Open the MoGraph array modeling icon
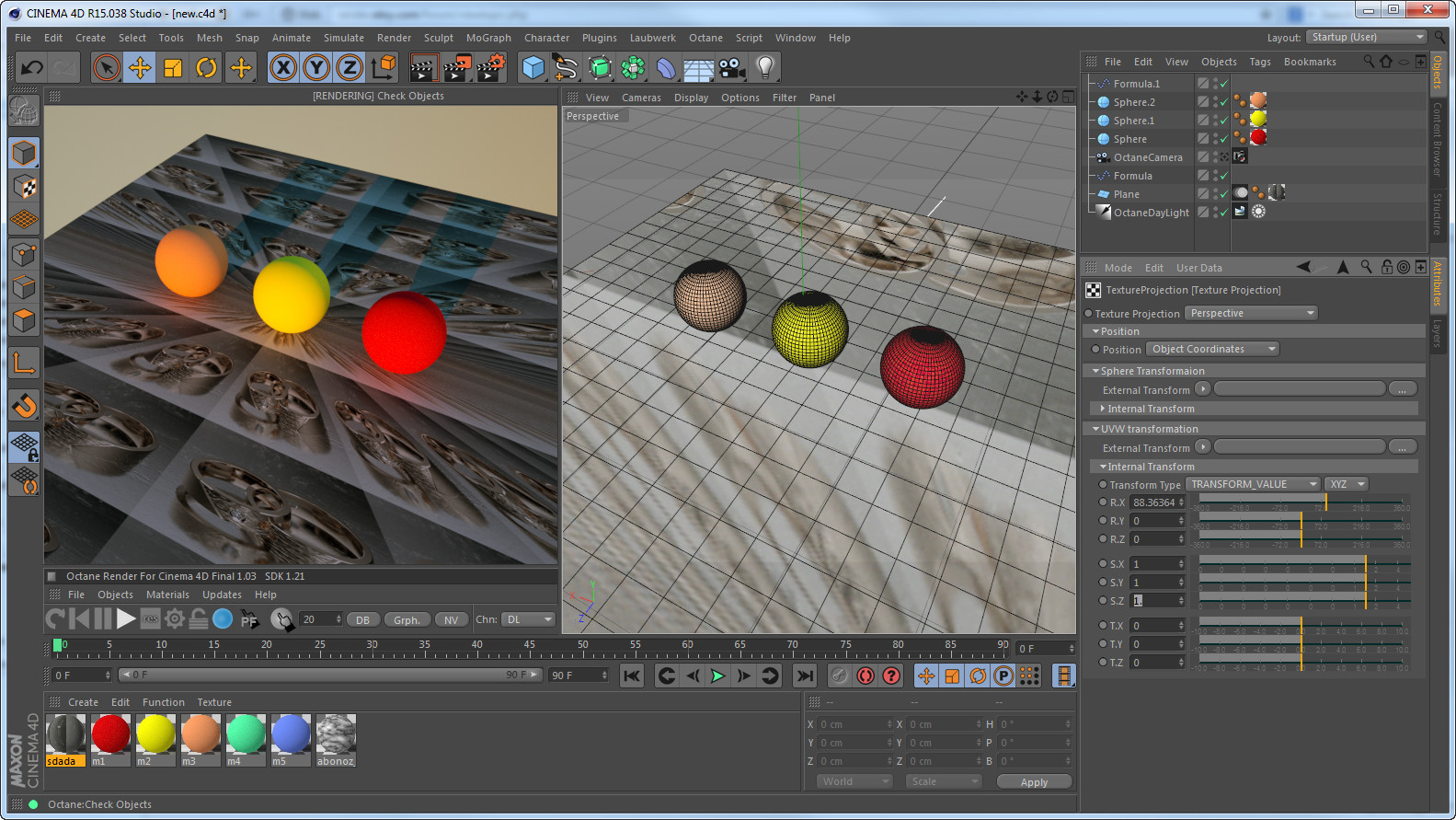1456x820 pixels. [633, 67]
